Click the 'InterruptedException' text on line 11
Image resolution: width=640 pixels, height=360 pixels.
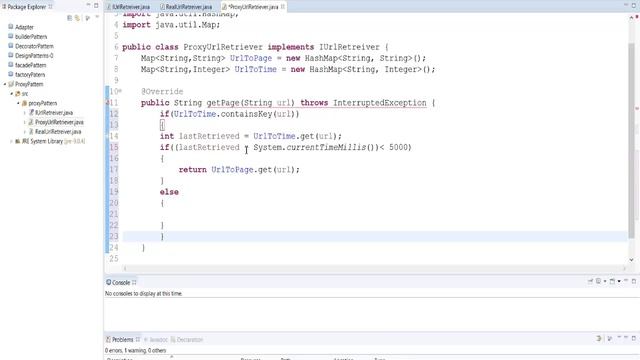pos(380,103)
